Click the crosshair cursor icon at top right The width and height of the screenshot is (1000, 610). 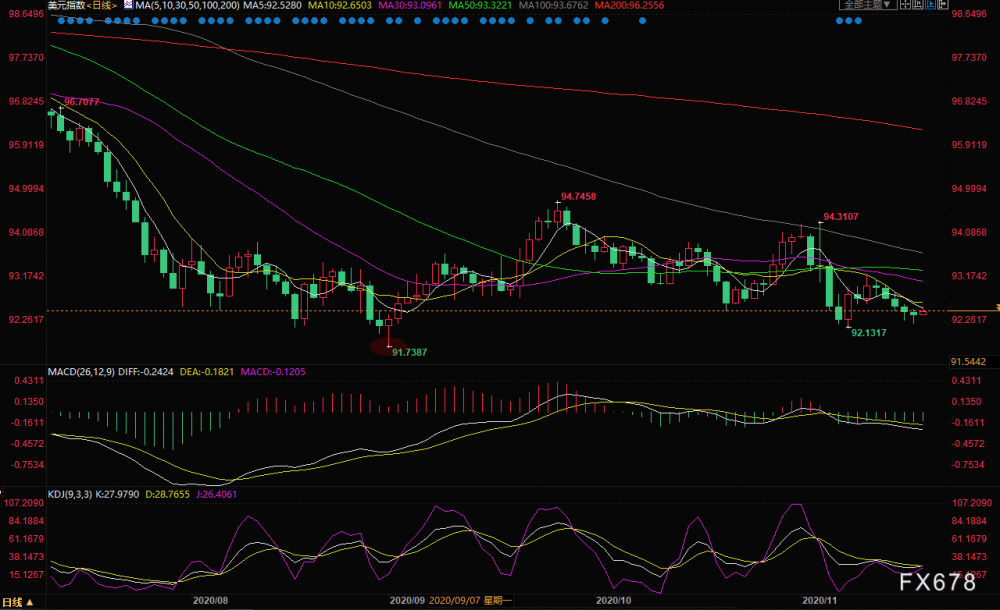click(905, 4)
